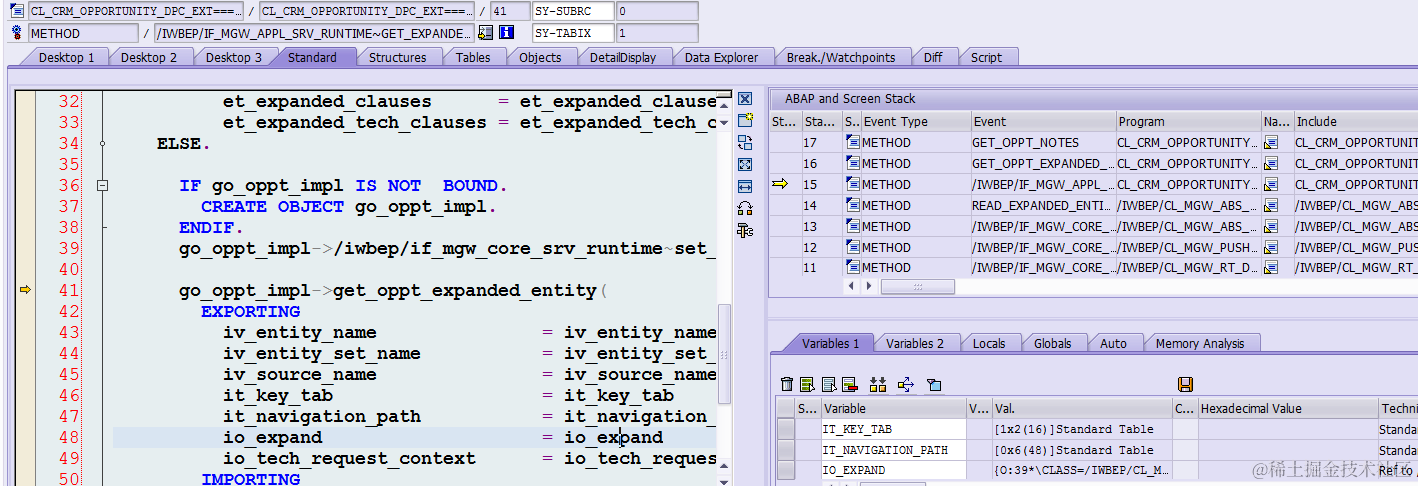
Task: Open the Tables tab
Action: 473,57
